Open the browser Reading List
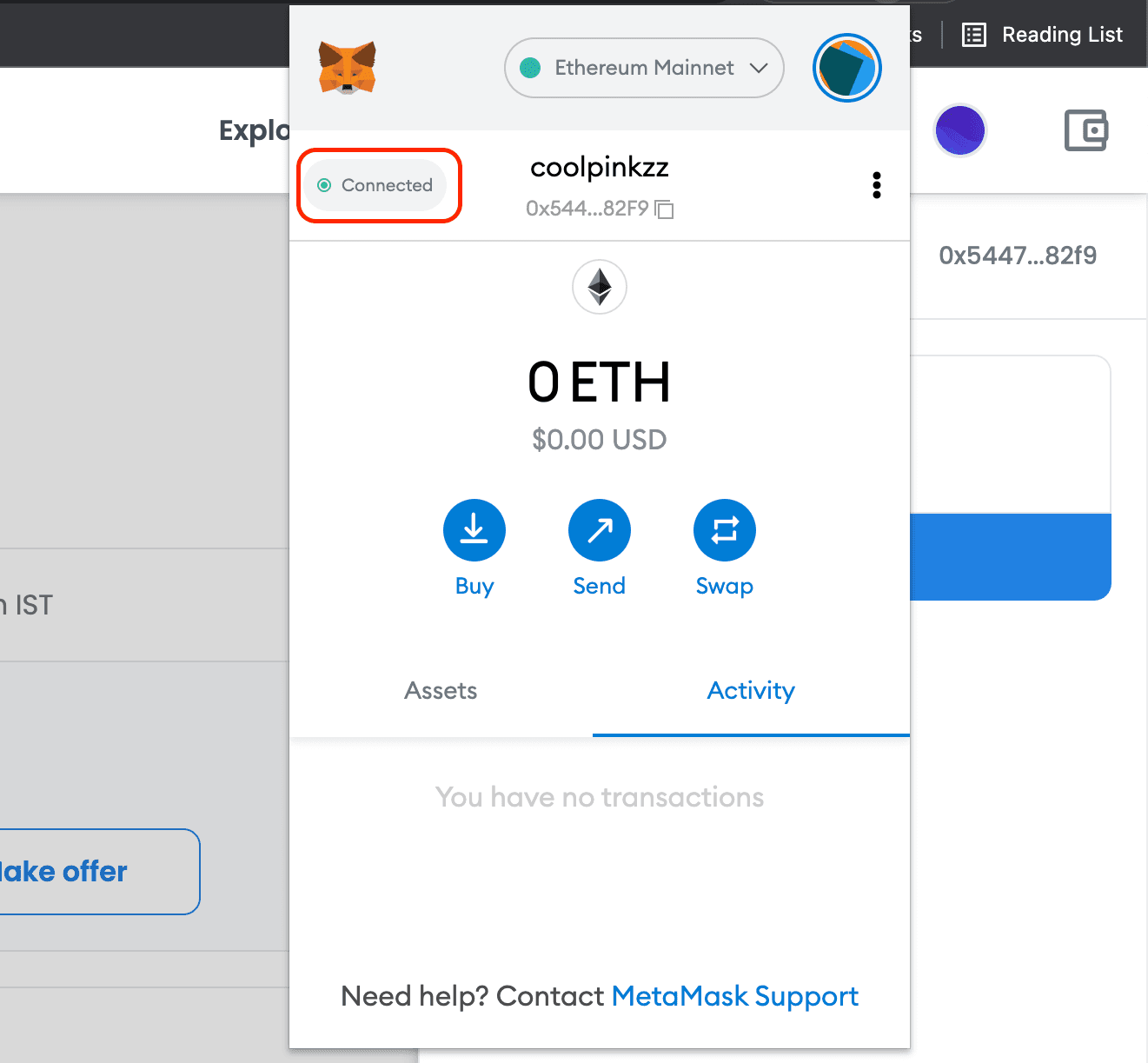 coord(1043,35)
